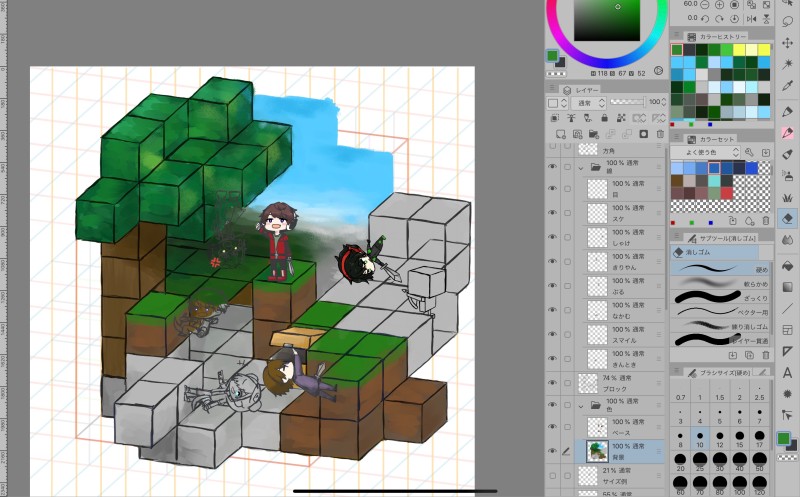Image resolution: width=800 pixels, height=497 pixels.
Task: Select the Eraser tool in toolbar
Action: 787,218
